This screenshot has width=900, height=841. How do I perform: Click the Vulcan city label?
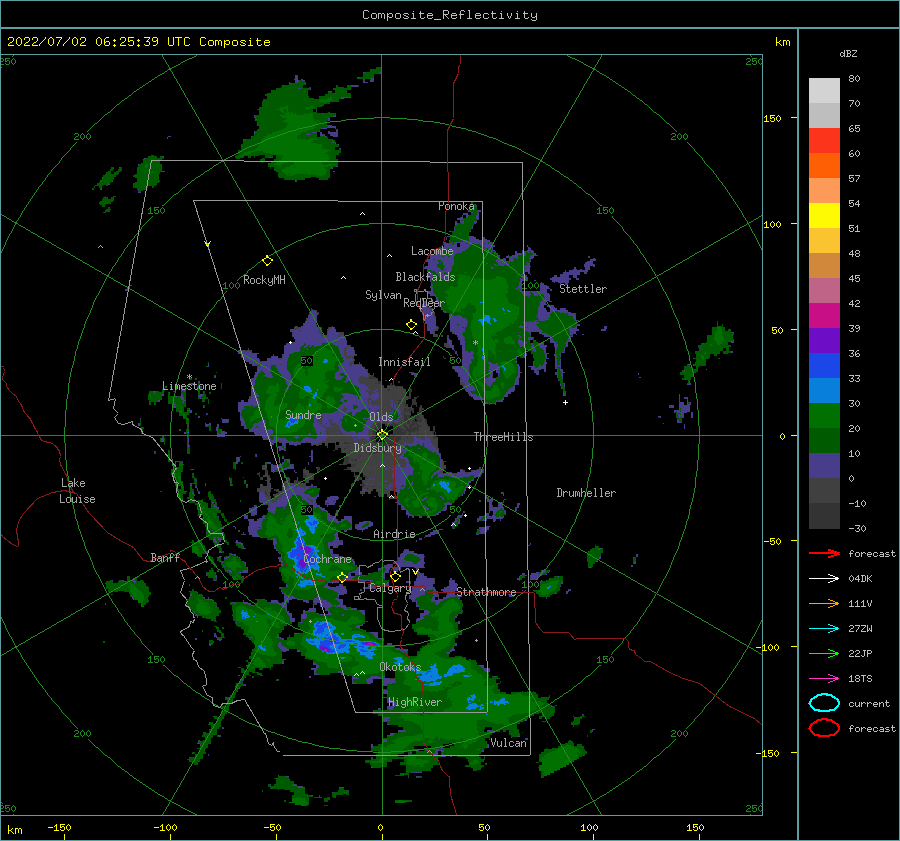click(509, 743)
